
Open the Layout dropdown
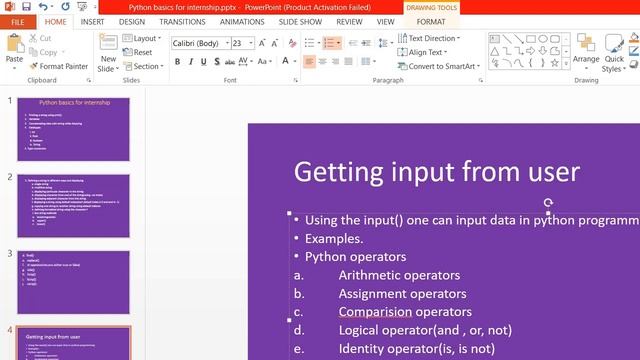tap(142, 38)
